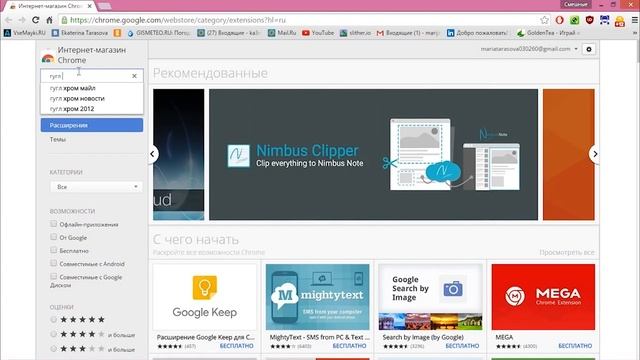Viewport: 640px width, 360px height.
Task: Expand the account email dropdown
Action: click(576, 49)
